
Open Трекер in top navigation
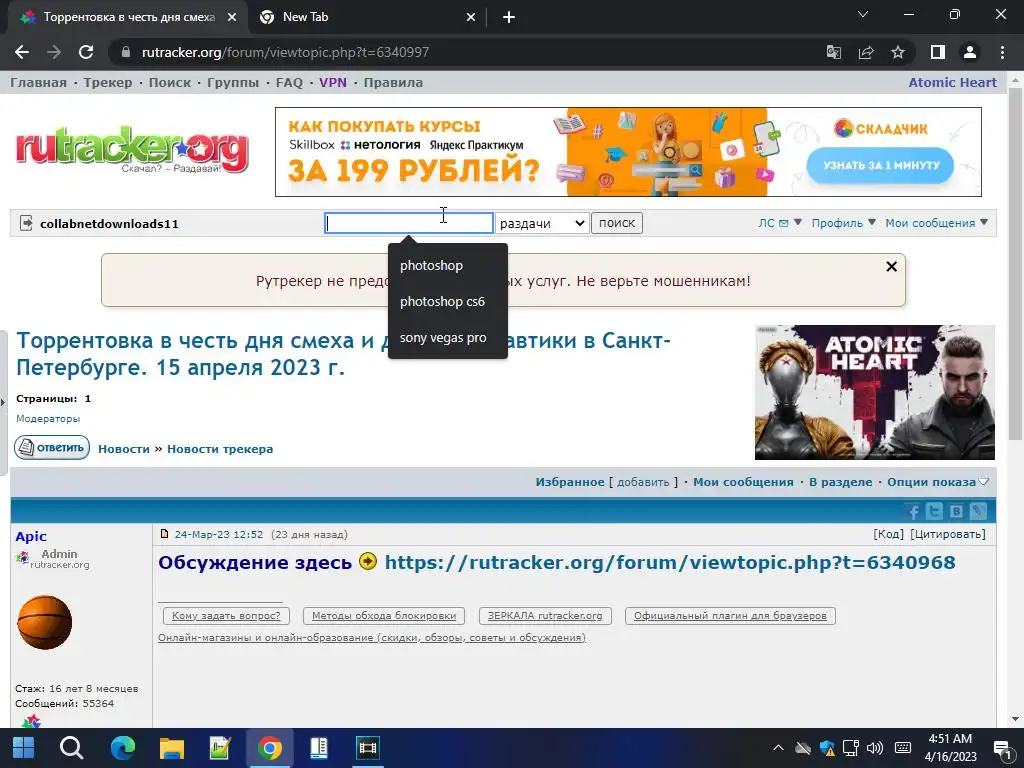(108, 82)
